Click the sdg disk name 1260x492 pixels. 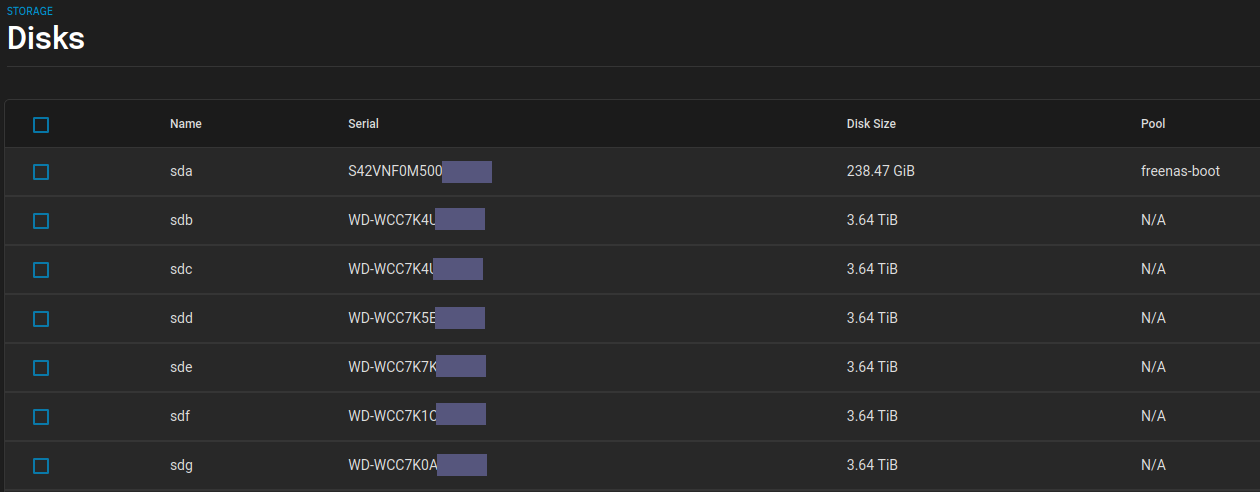(181, 465)
